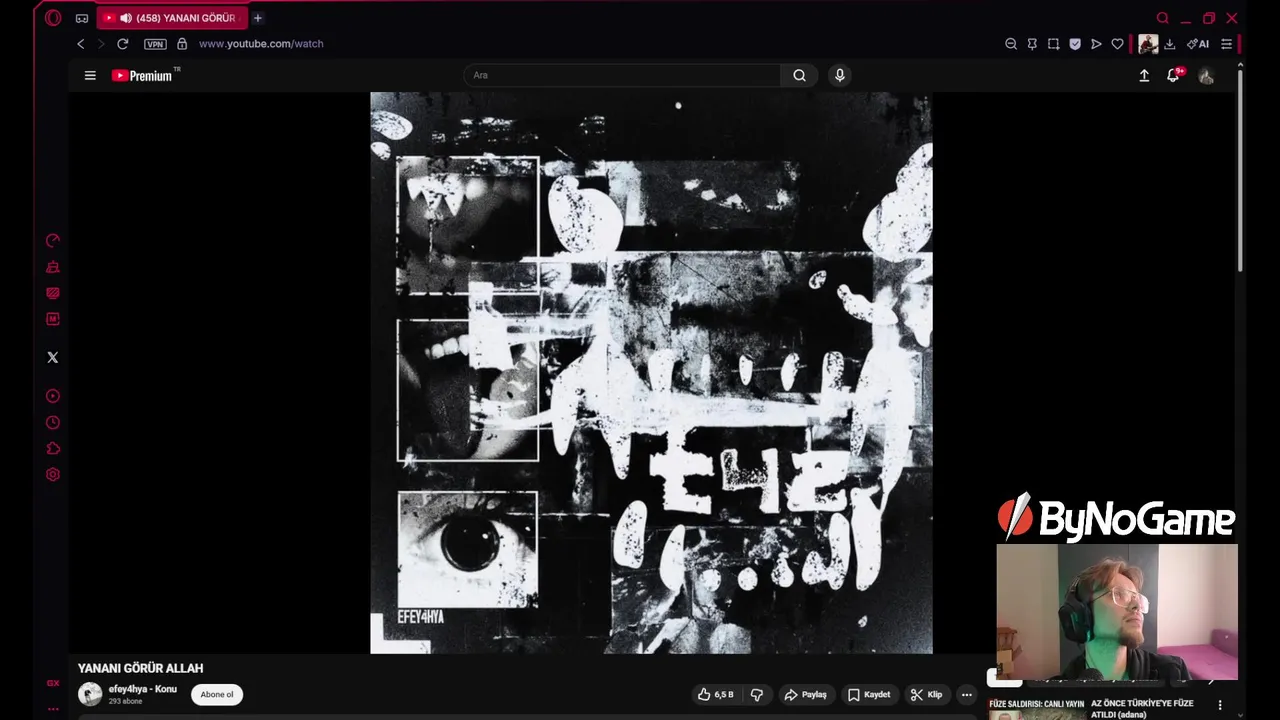
Task: Open the sidebar Player icon
Action: (x=53, y=396)
